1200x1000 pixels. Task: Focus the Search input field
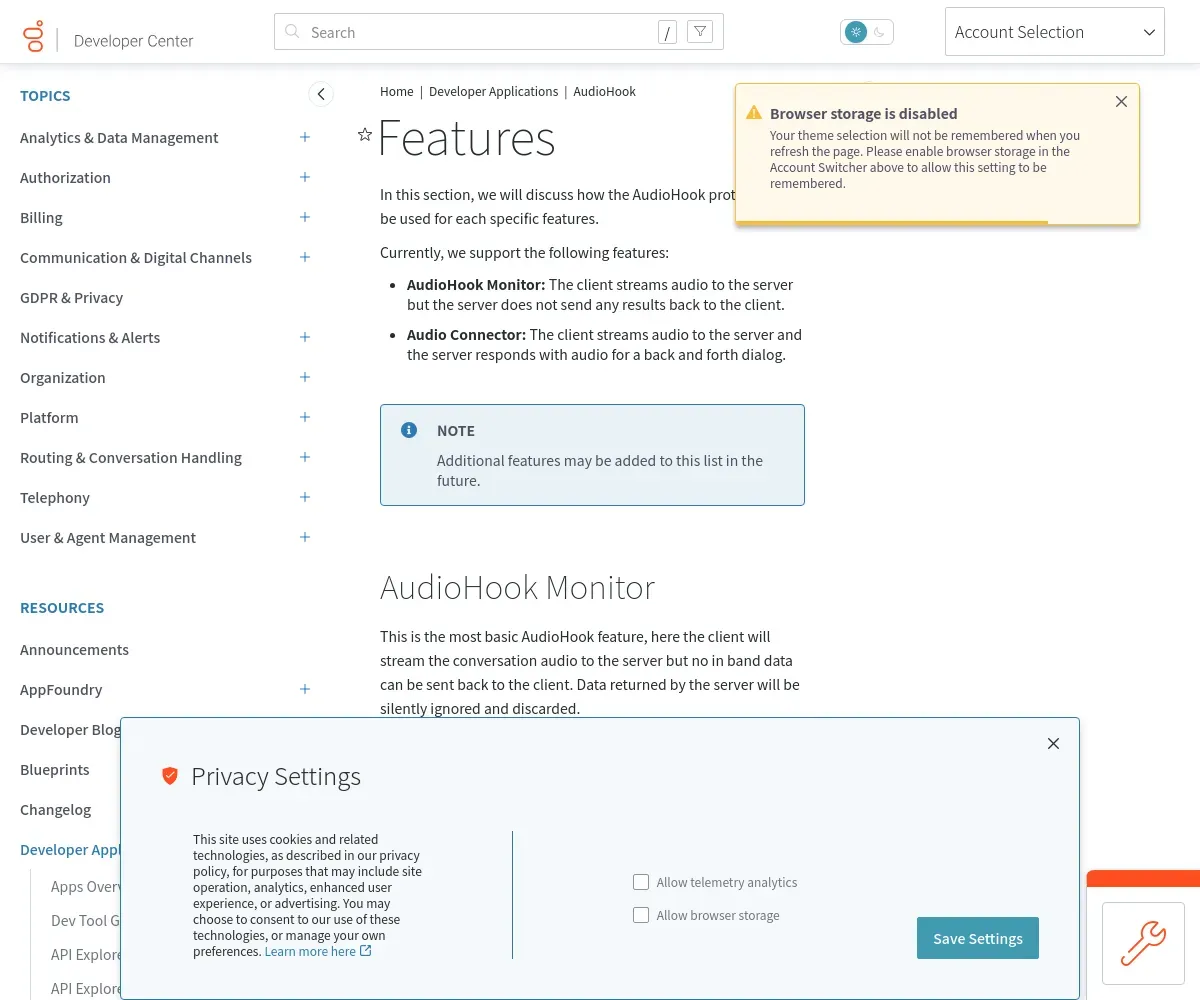click(480, 32)
